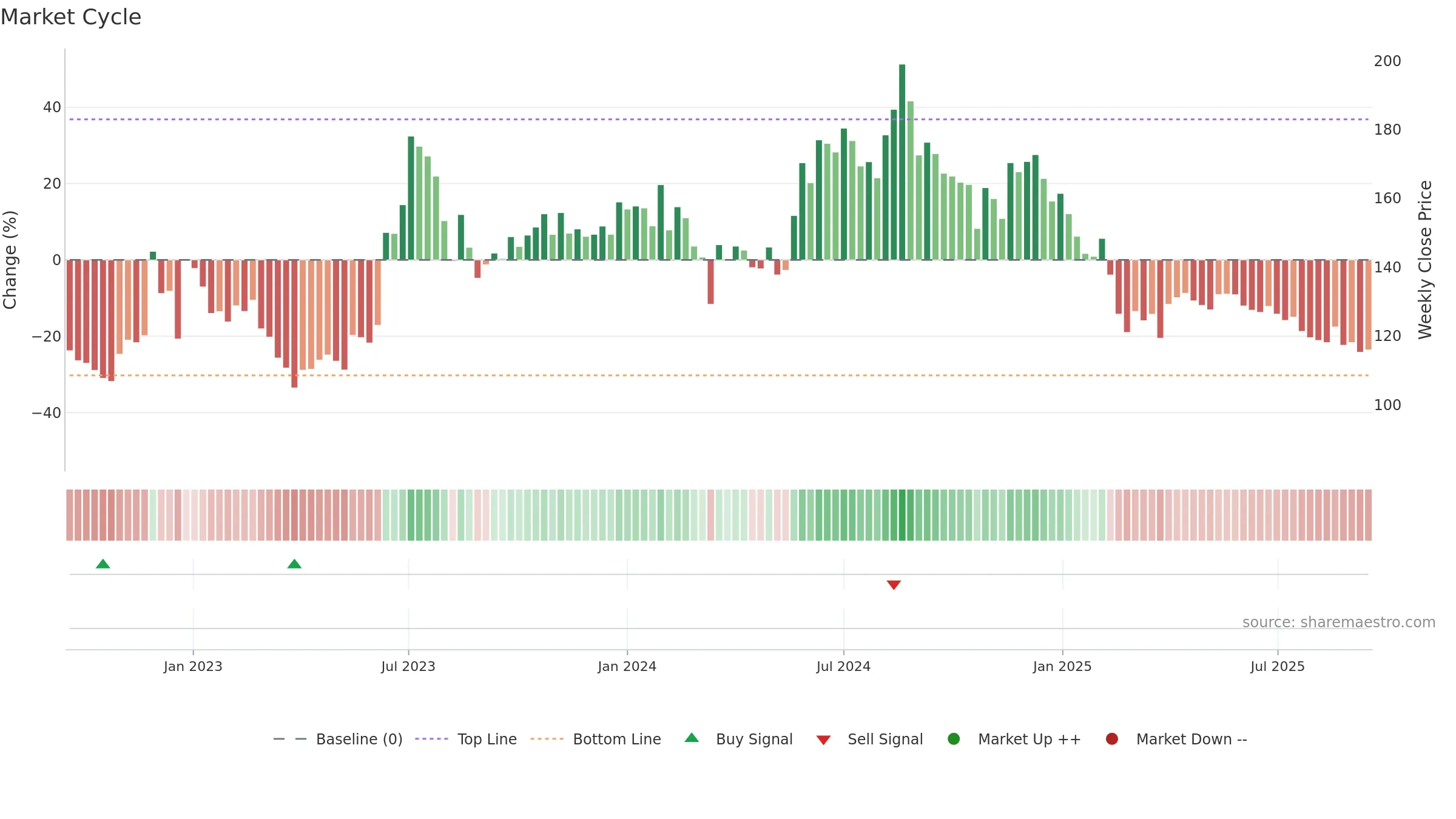Screen dimensions: 1456x819
Task: Toggle the Baseline (0) legend entry
Action: [x=338, y=739]
